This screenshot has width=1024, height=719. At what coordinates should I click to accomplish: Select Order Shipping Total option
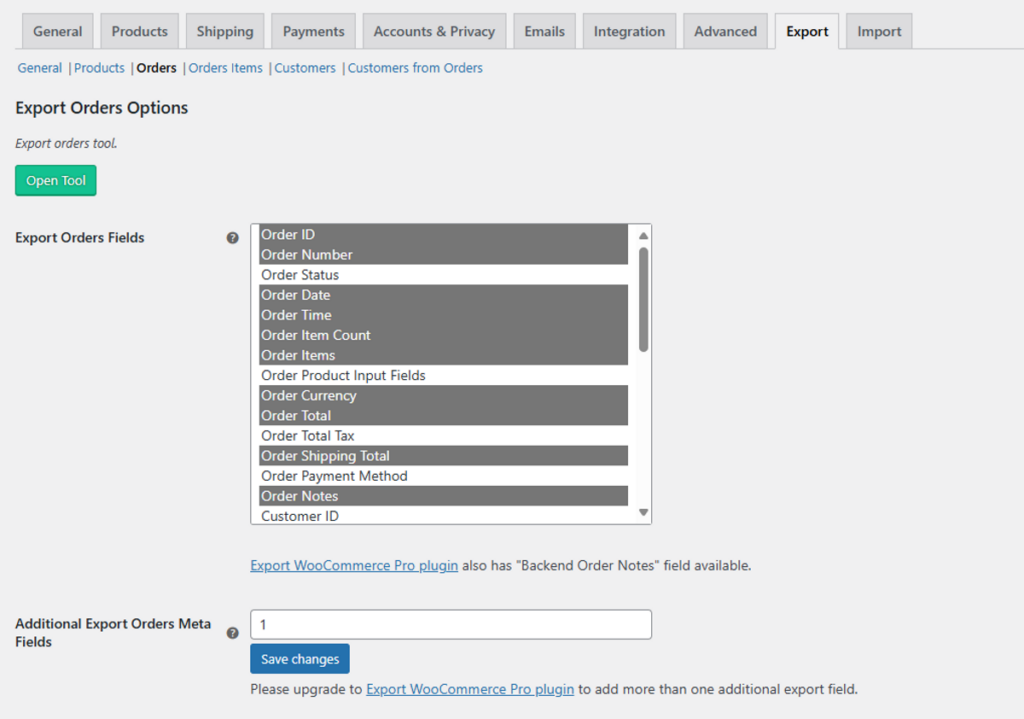(x=443, y=456)
